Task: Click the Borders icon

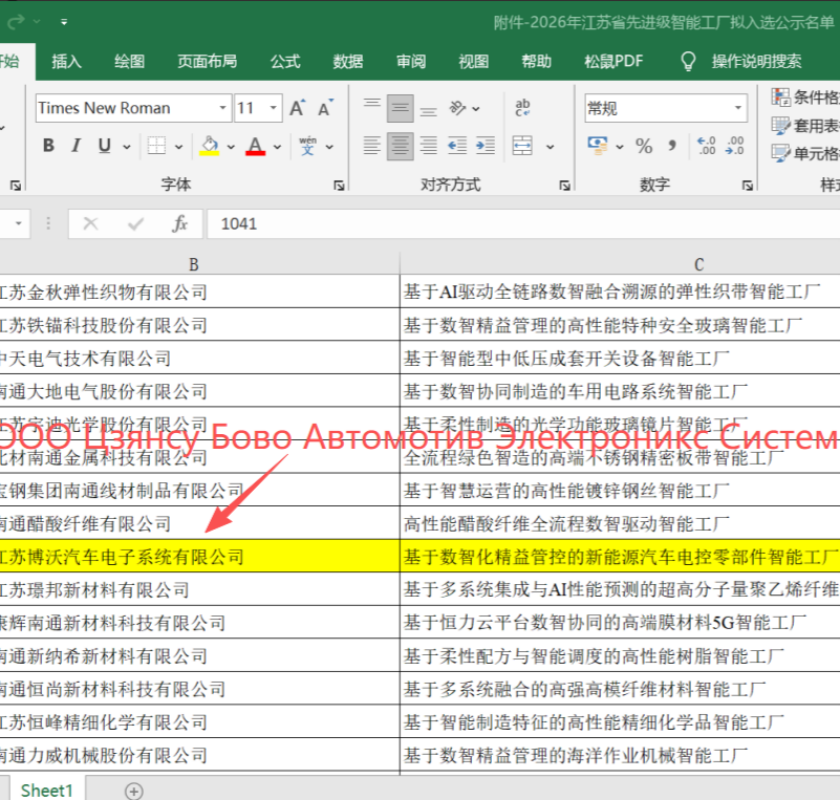Action: tap(157, 146)
